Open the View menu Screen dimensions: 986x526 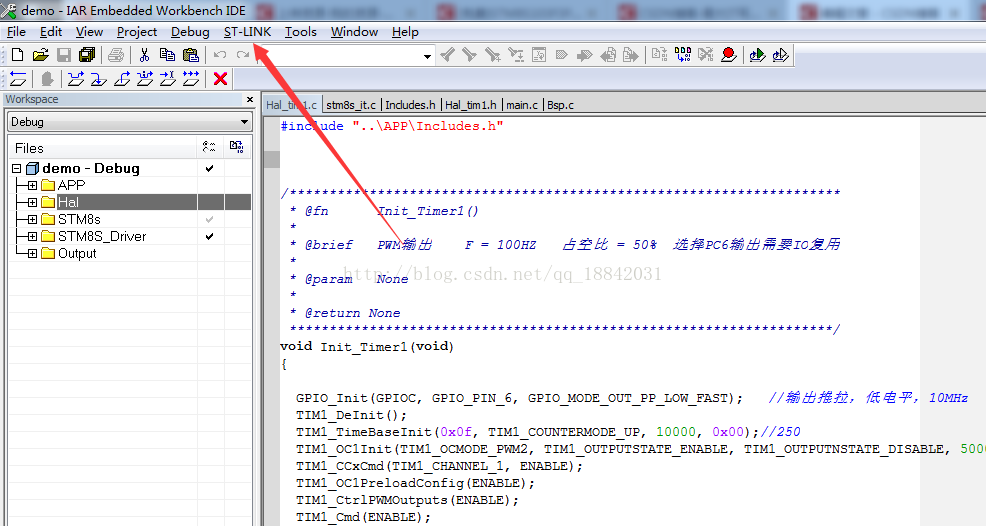(x=89, y=31)
